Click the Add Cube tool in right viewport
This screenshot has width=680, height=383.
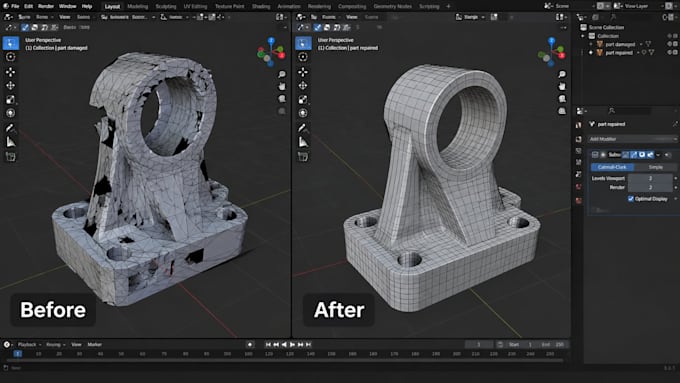point(303,157)
